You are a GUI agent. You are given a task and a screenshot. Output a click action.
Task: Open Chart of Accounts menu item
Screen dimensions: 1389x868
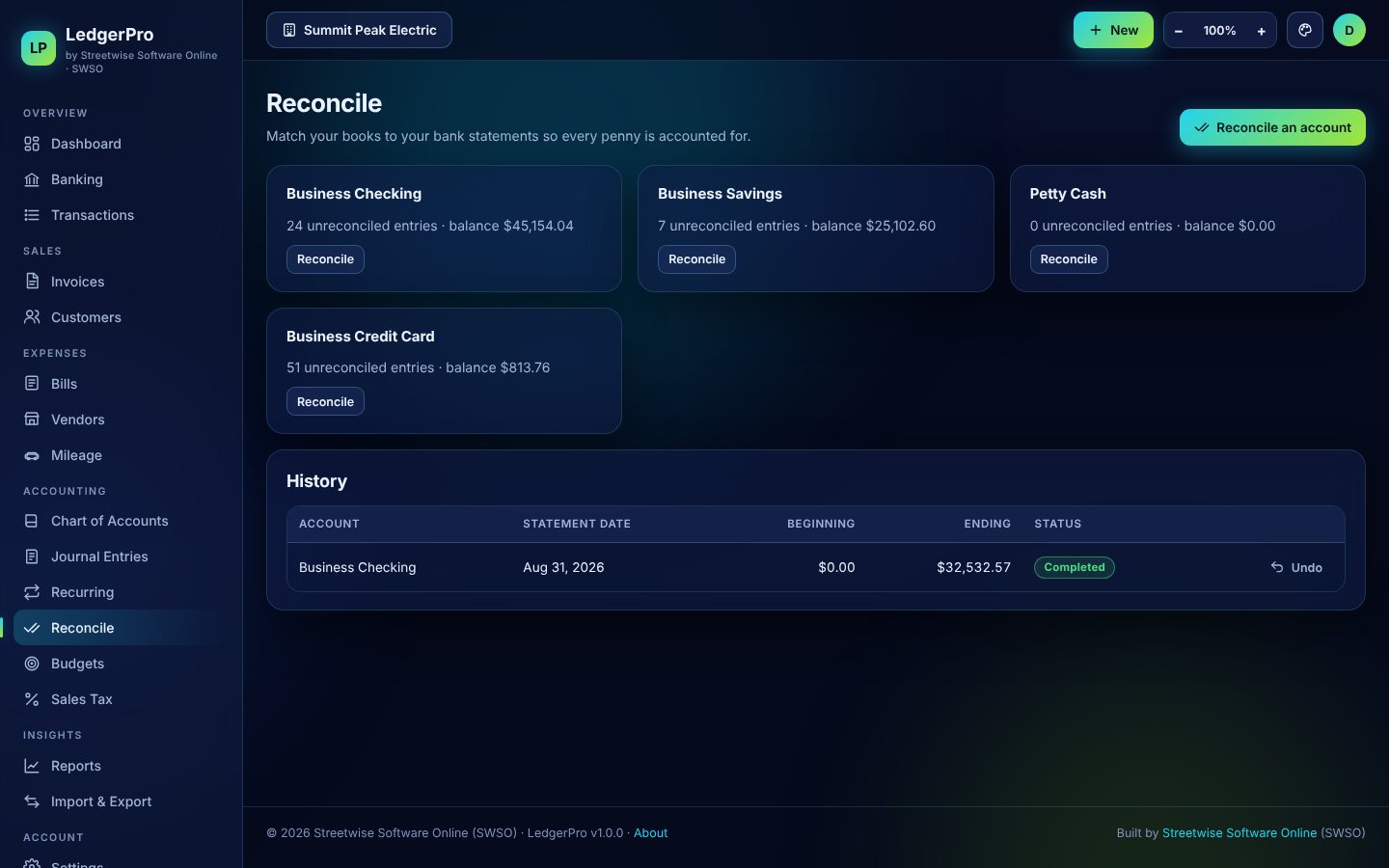(x=122, y=521)
